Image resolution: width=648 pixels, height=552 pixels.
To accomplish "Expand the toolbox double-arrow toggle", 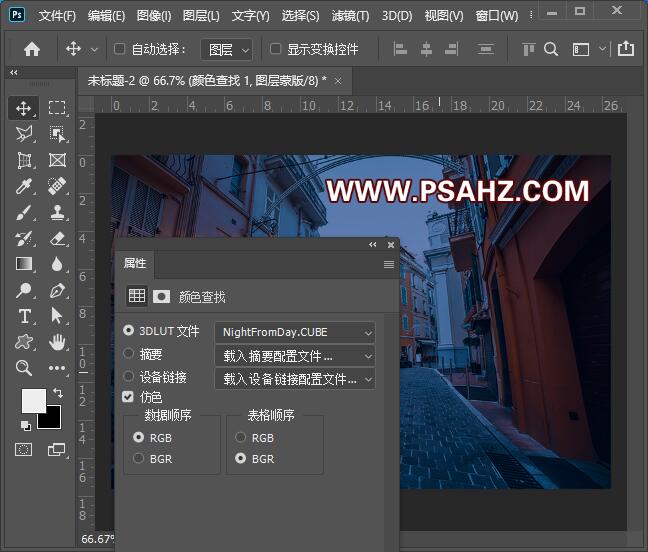I will point(14,73).
